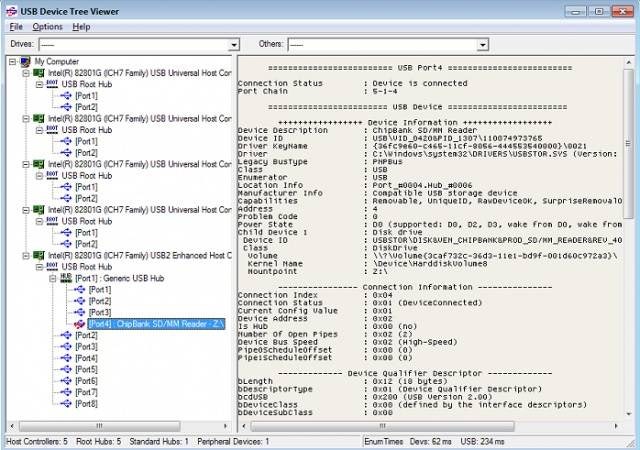Click the details pane scroll-down arrow
640x450 pixels.
click(x=629, y=414)
